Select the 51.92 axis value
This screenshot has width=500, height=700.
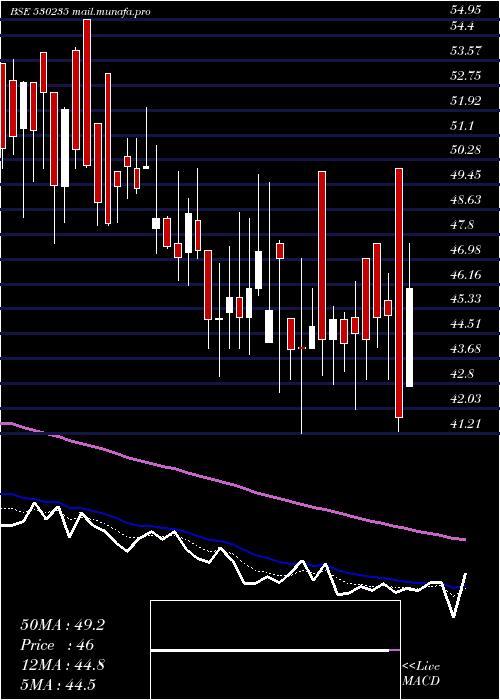click(466, 101)
